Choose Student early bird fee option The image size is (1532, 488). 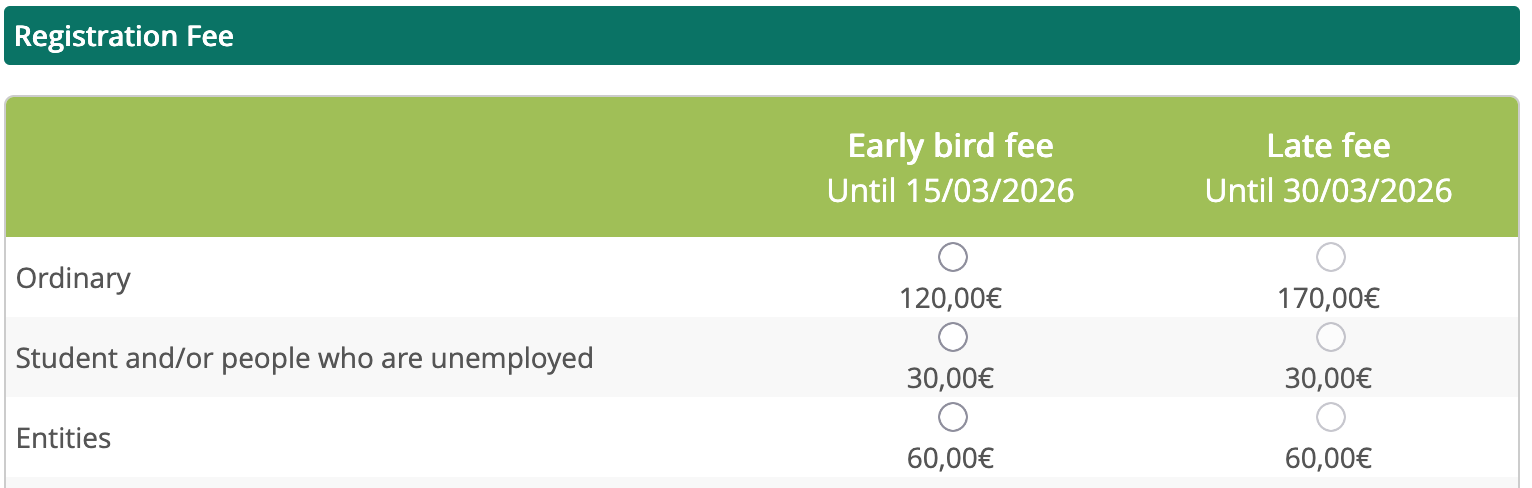click(x=953, y=338)
